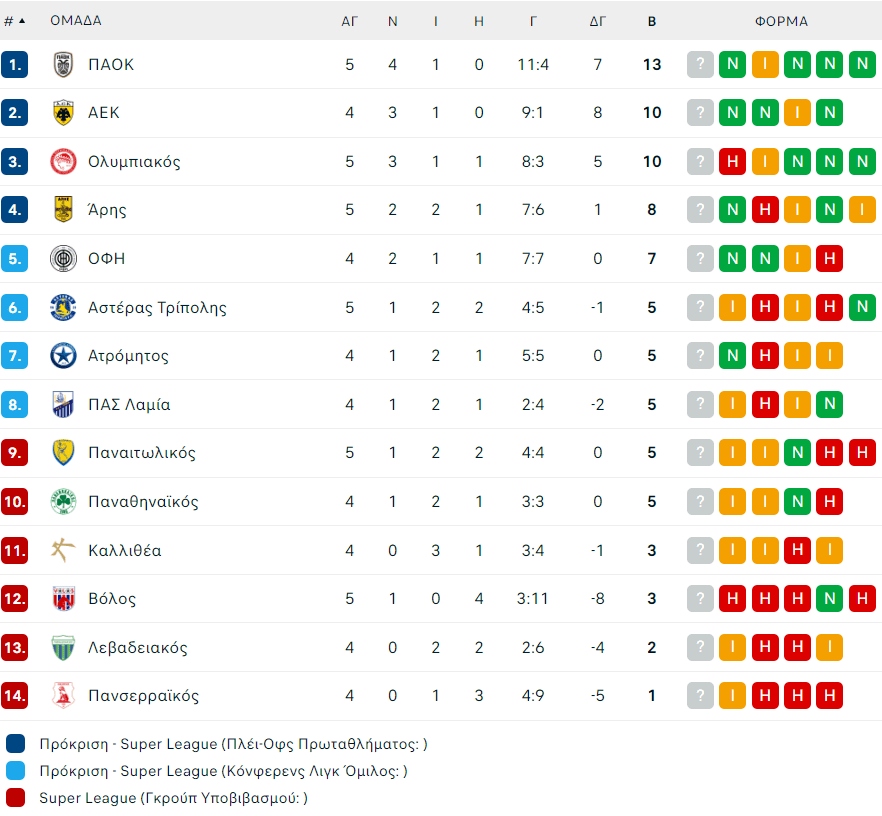Click the Βόλος team crest
This screenshot has height=816, width=882.
coord(64,599)
